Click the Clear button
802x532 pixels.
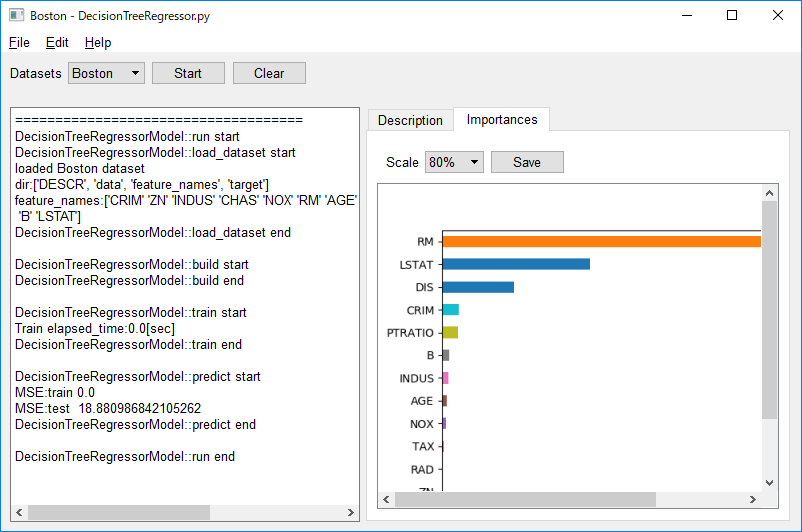270,73
